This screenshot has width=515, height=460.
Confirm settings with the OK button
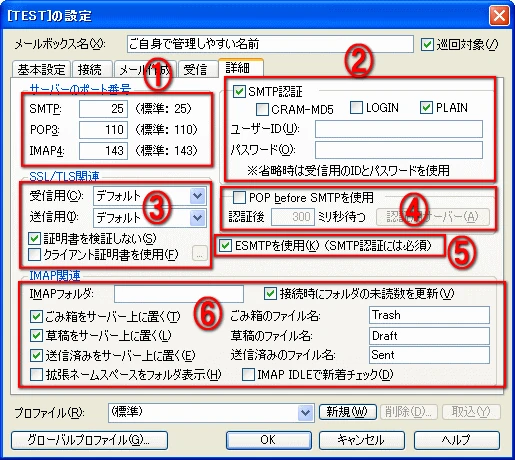coord(269,440)
